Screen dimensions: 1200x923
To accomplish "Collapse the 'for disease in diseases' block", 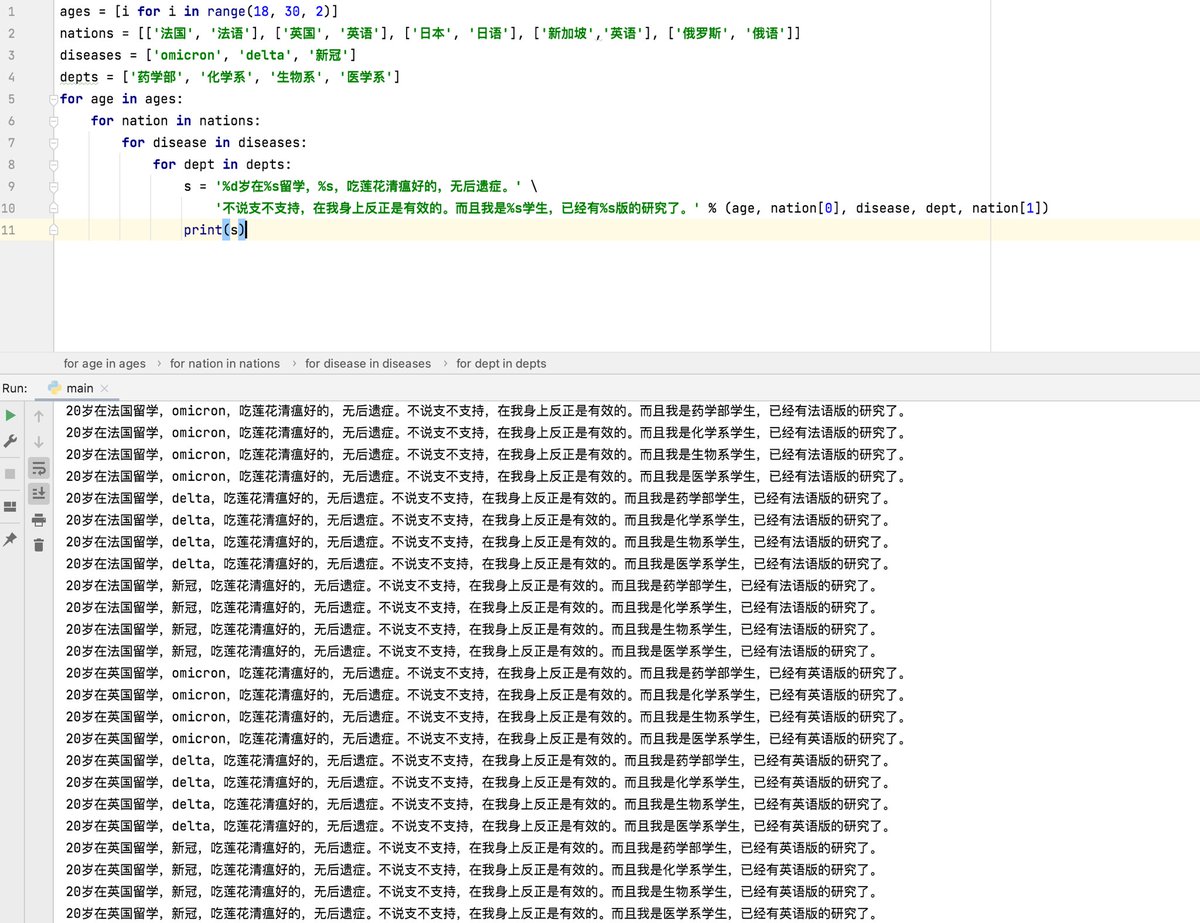I will (x=52, y=142).
